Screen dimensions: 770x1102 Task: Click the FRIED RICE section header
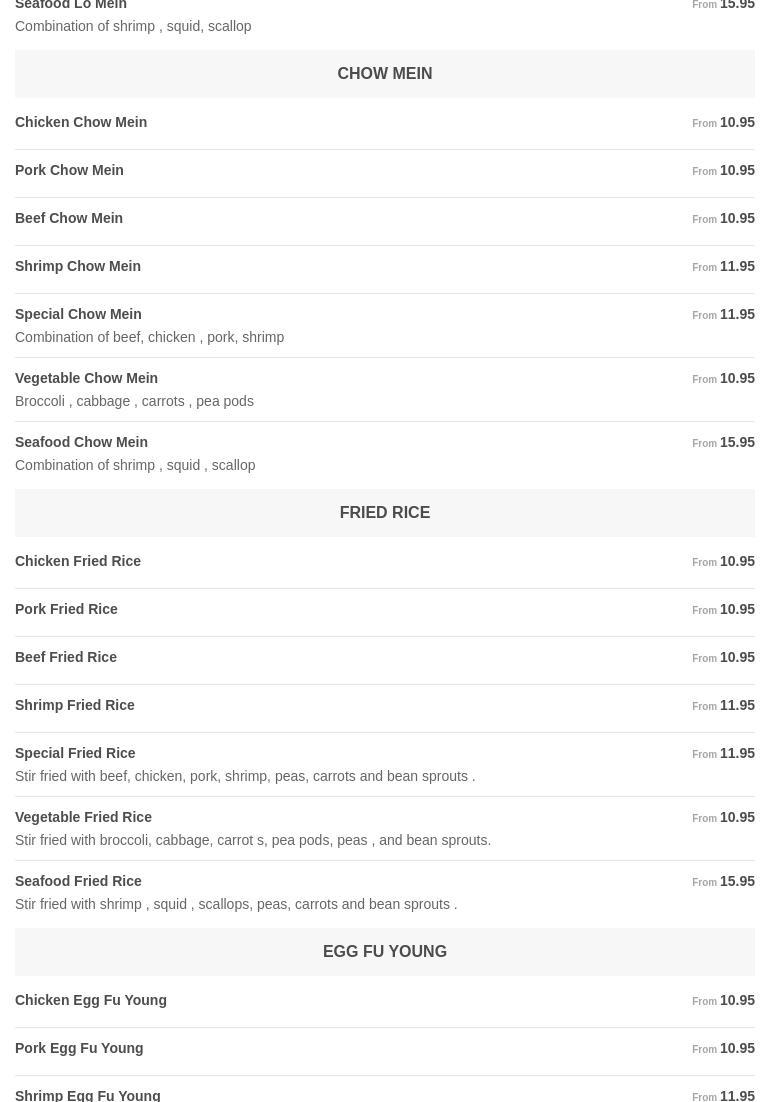pyautogui.click(x=384, y=513)
